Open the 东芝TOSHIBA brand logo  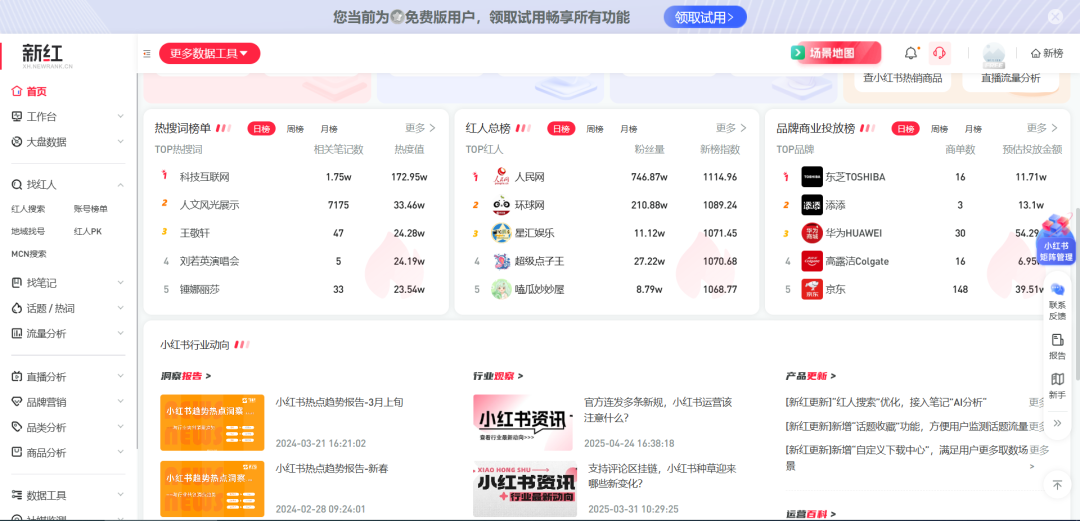click(812, 177)
